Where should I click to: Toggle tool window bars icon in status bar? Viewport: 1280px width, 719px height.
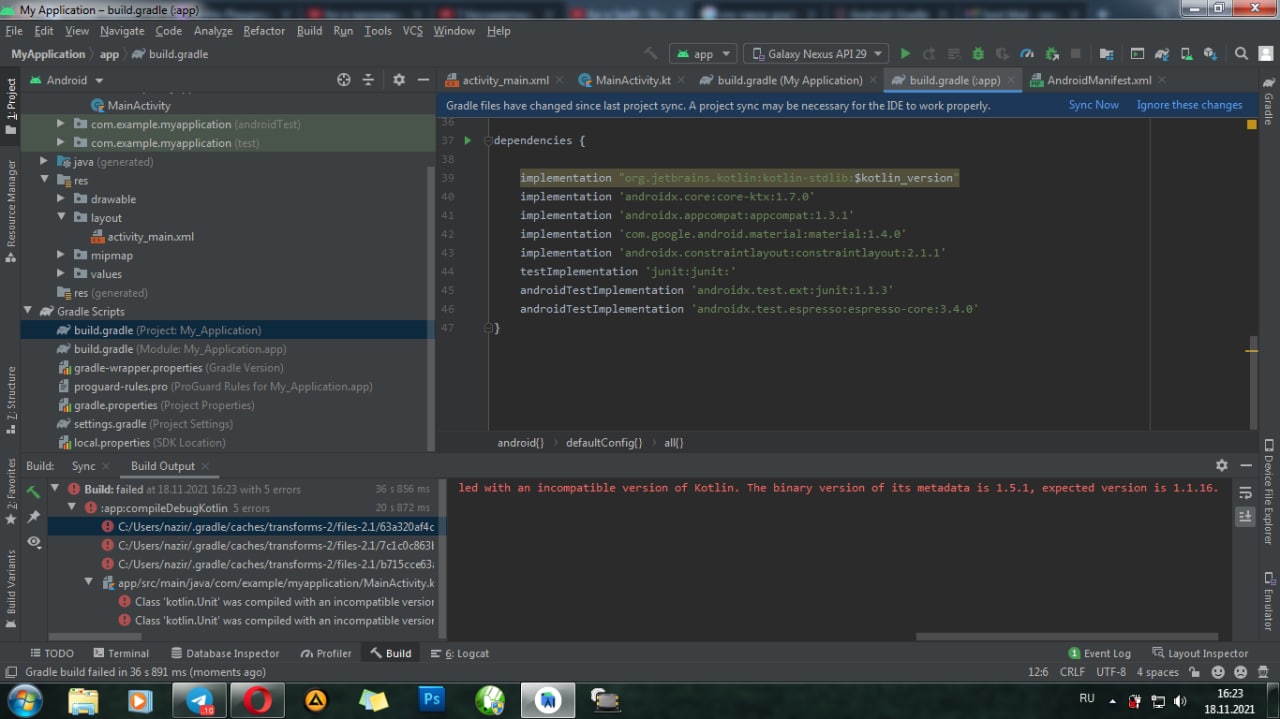coord(11,672)
